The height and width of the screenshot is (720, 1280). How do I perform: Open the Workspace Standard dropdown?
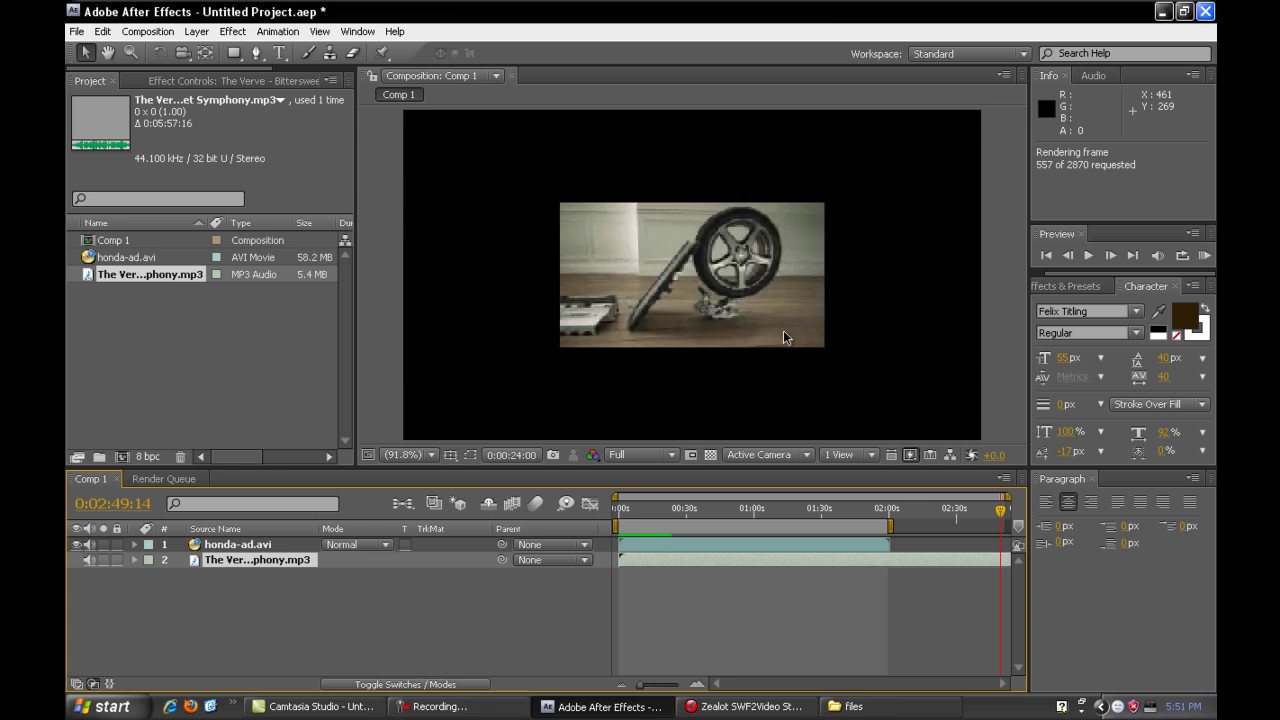click(x=969, y=54)
